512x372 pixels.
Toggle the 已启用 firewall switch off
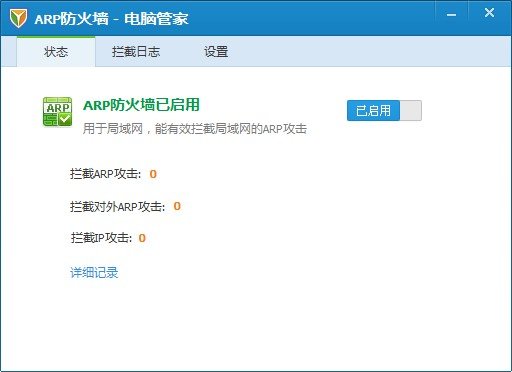tap(384, 110)
